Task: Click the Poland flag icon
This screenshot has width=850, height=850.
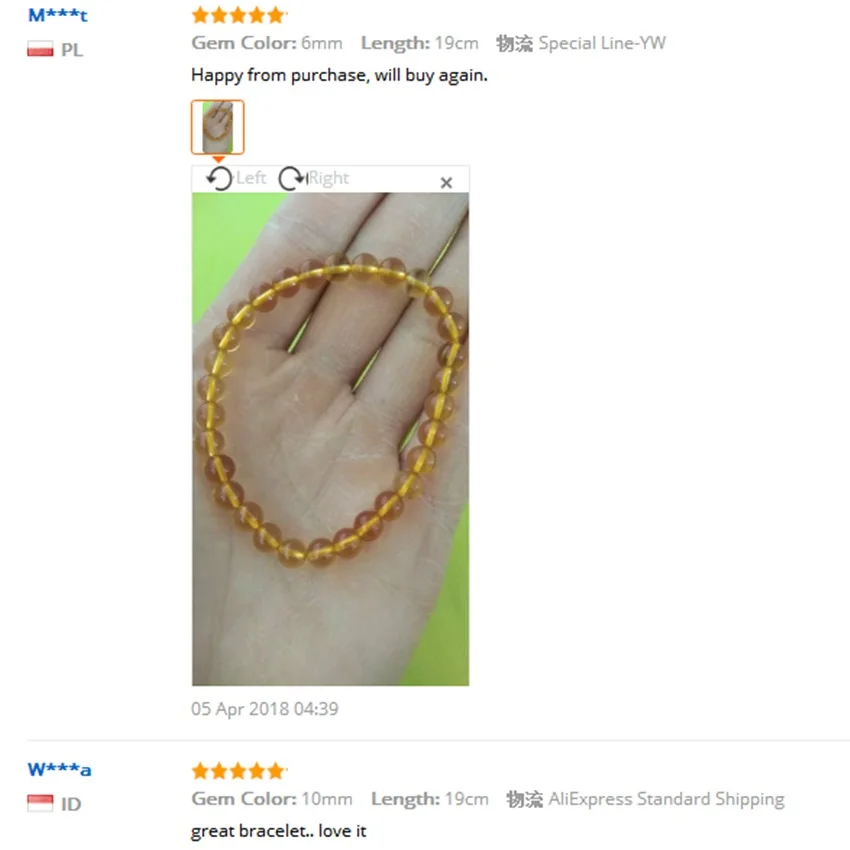Action: pos(40,49)
